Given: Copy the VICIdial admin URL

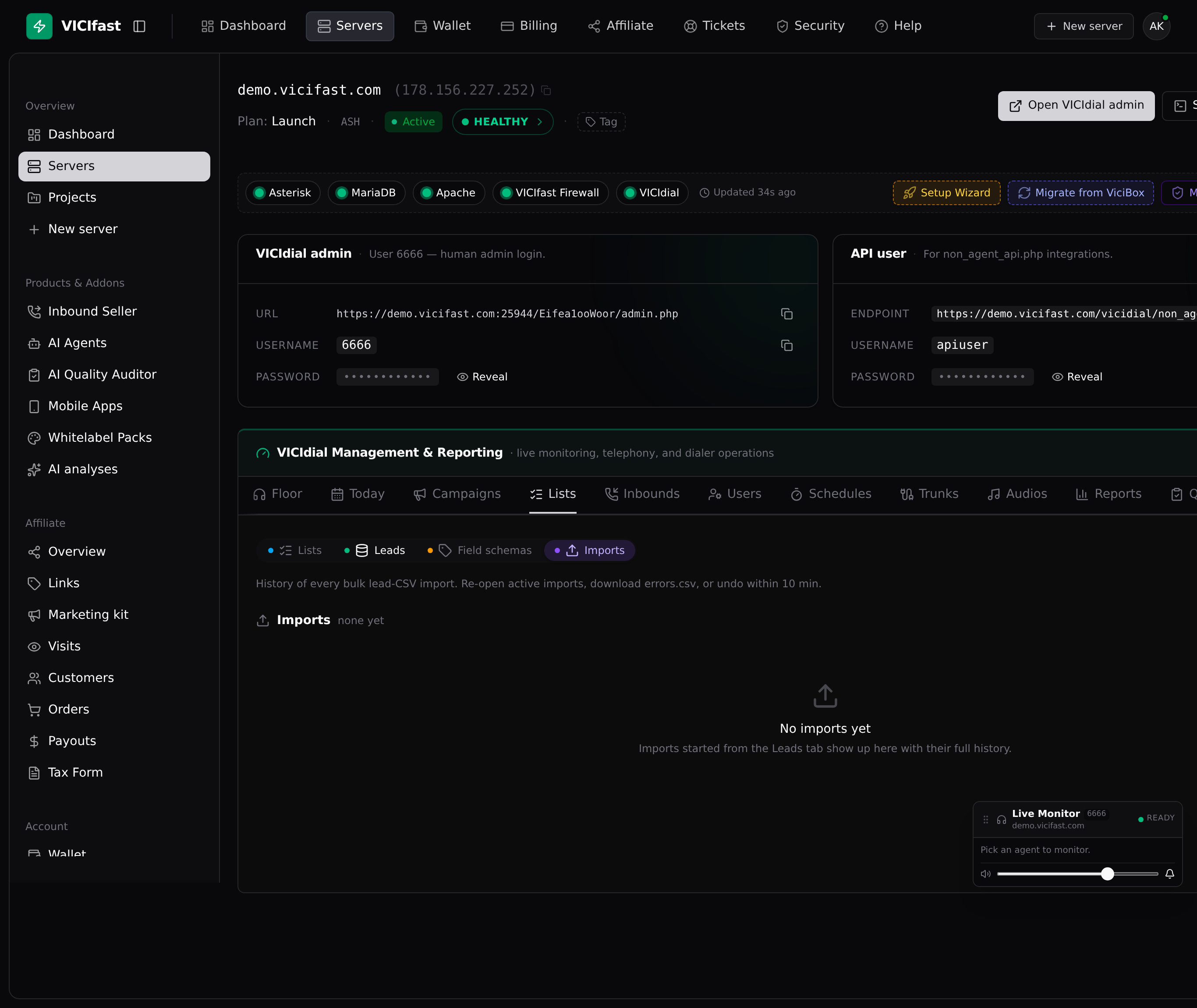Looking at the screenshot, I should coord(787,314).
